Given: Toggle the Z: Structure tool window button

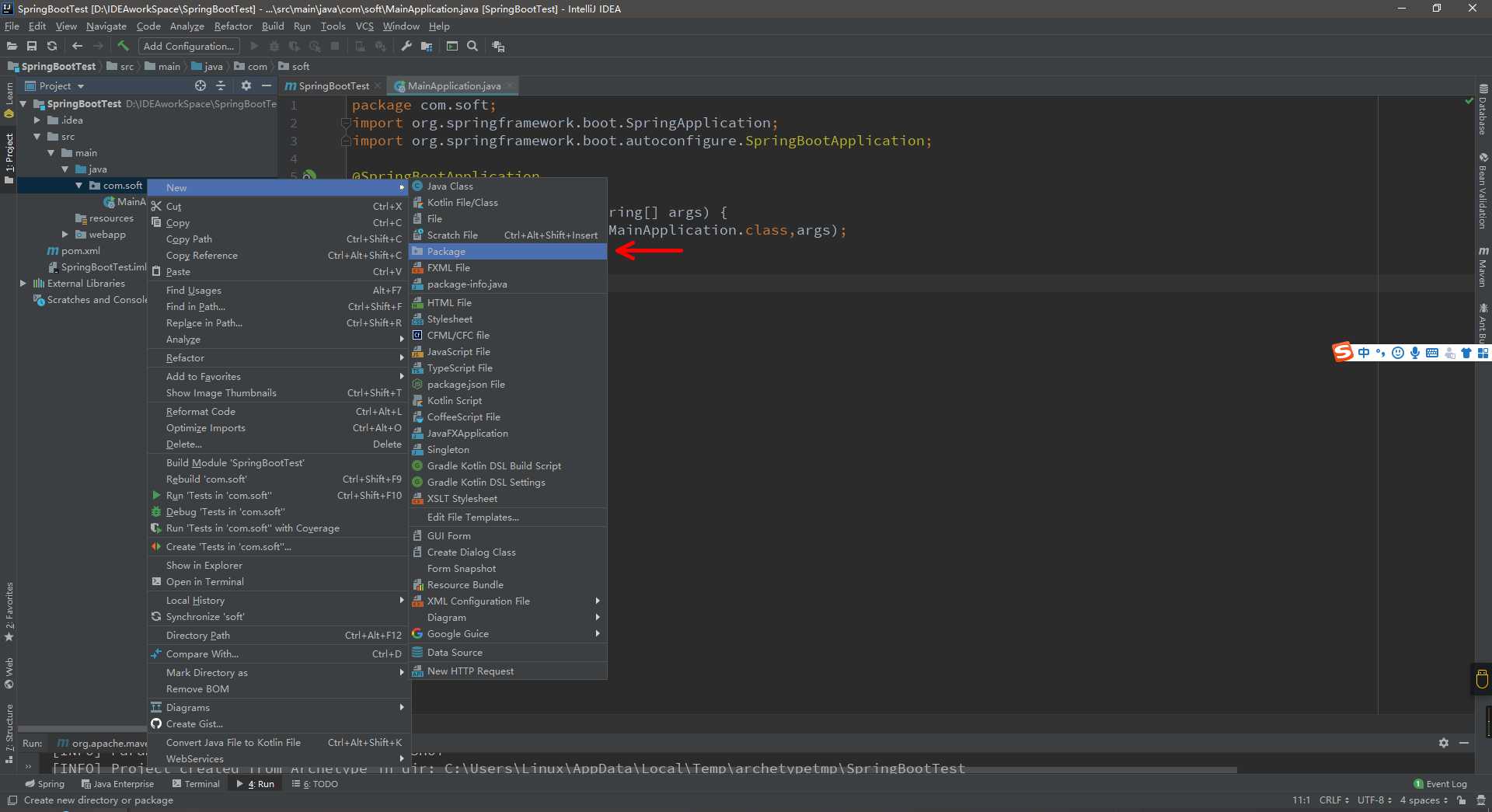Looking at the screenshot, I should click(x=9, y=733).
